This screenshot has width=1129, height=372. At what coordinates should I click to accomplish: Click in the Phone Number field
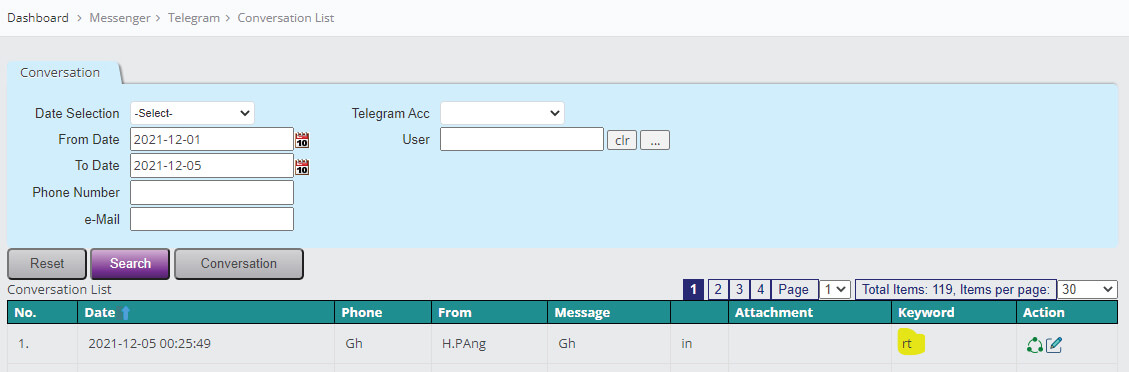coord(212,192)
